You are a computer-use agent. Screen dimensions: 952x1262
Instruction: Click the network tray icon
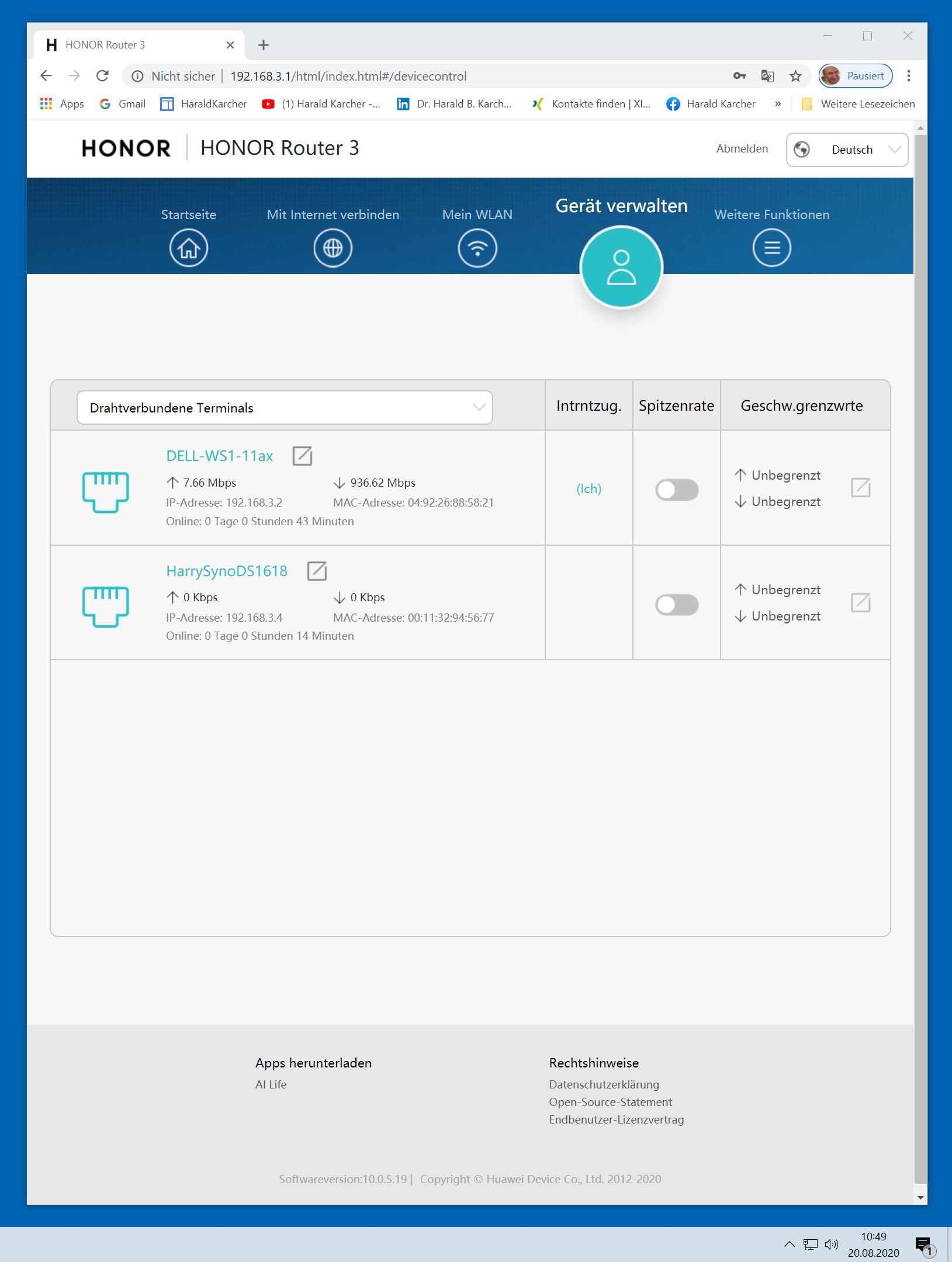[x=811, y=1244]
